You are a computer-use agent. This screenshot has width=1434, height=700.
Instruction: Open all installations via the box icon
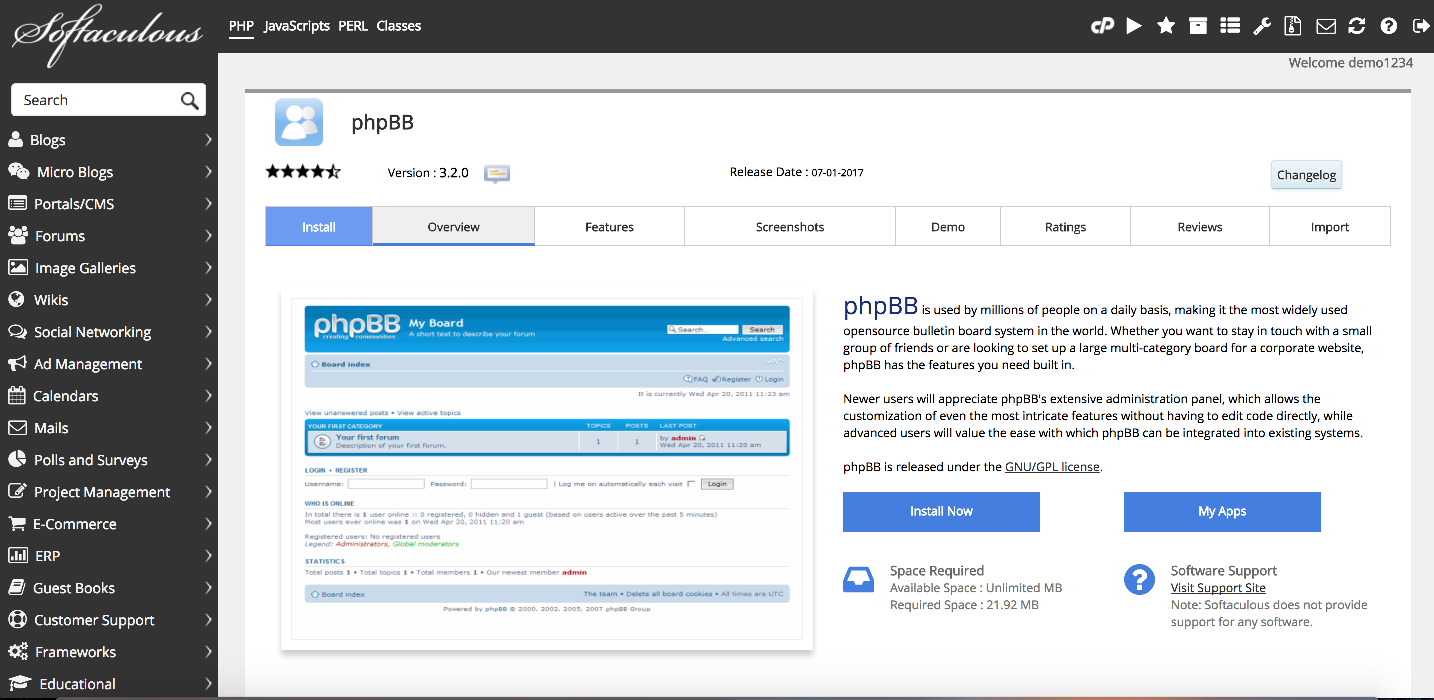coord(1198,26)
